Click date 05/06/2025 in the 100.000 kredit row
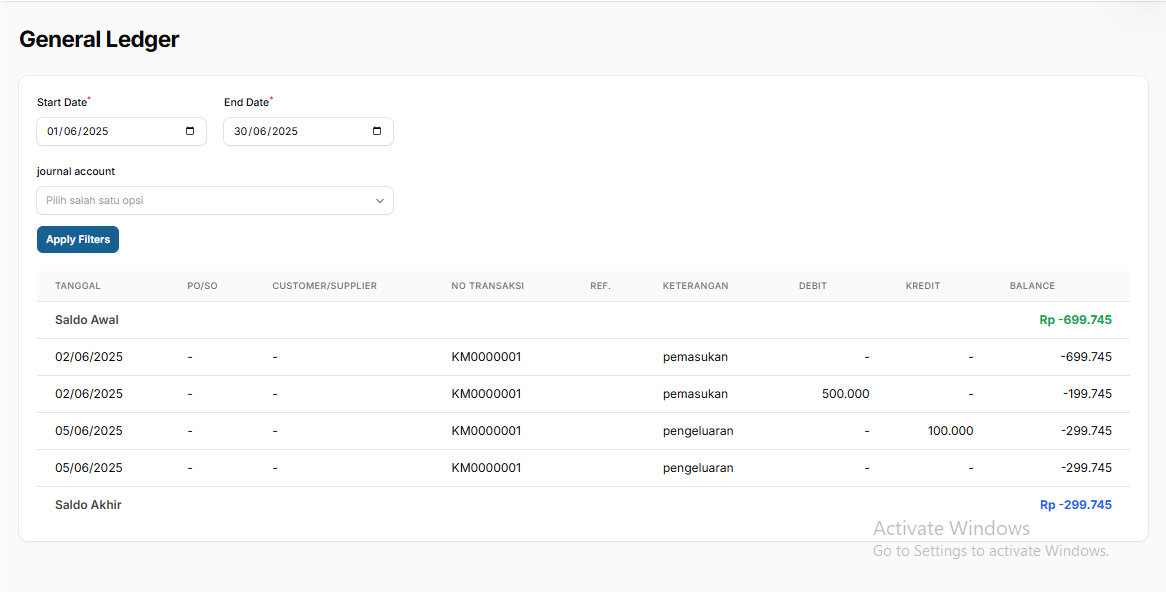The height and width of the screenshot is (592, 1166). pos(88,431)
